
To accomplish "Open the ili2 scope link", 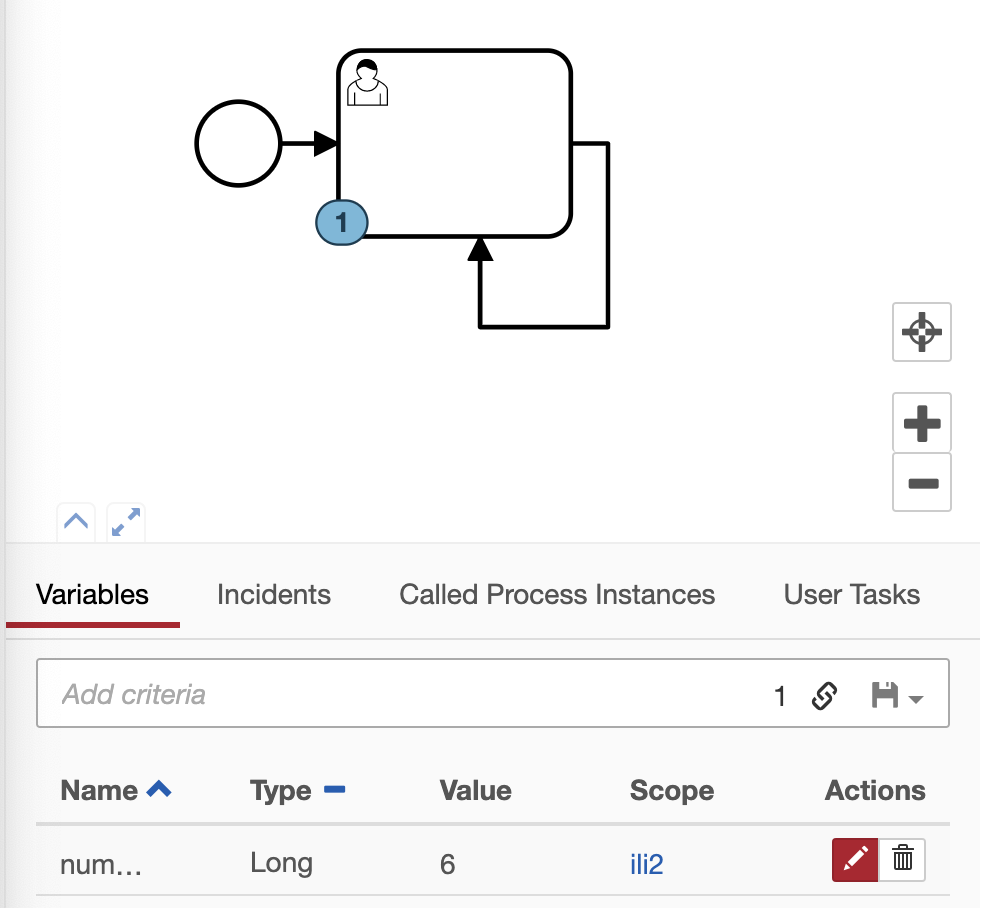I will [646, 863].
